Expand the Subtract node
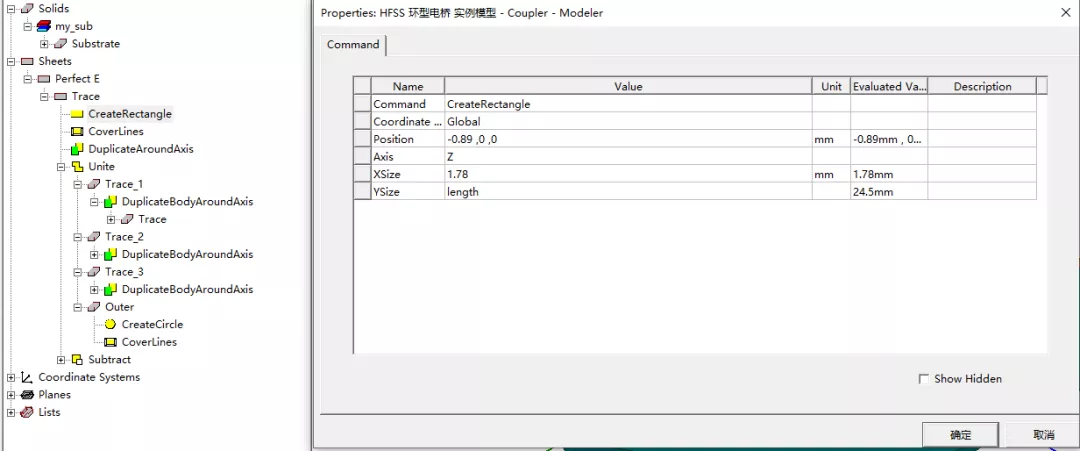1080x451 pixels. (61, 359)
